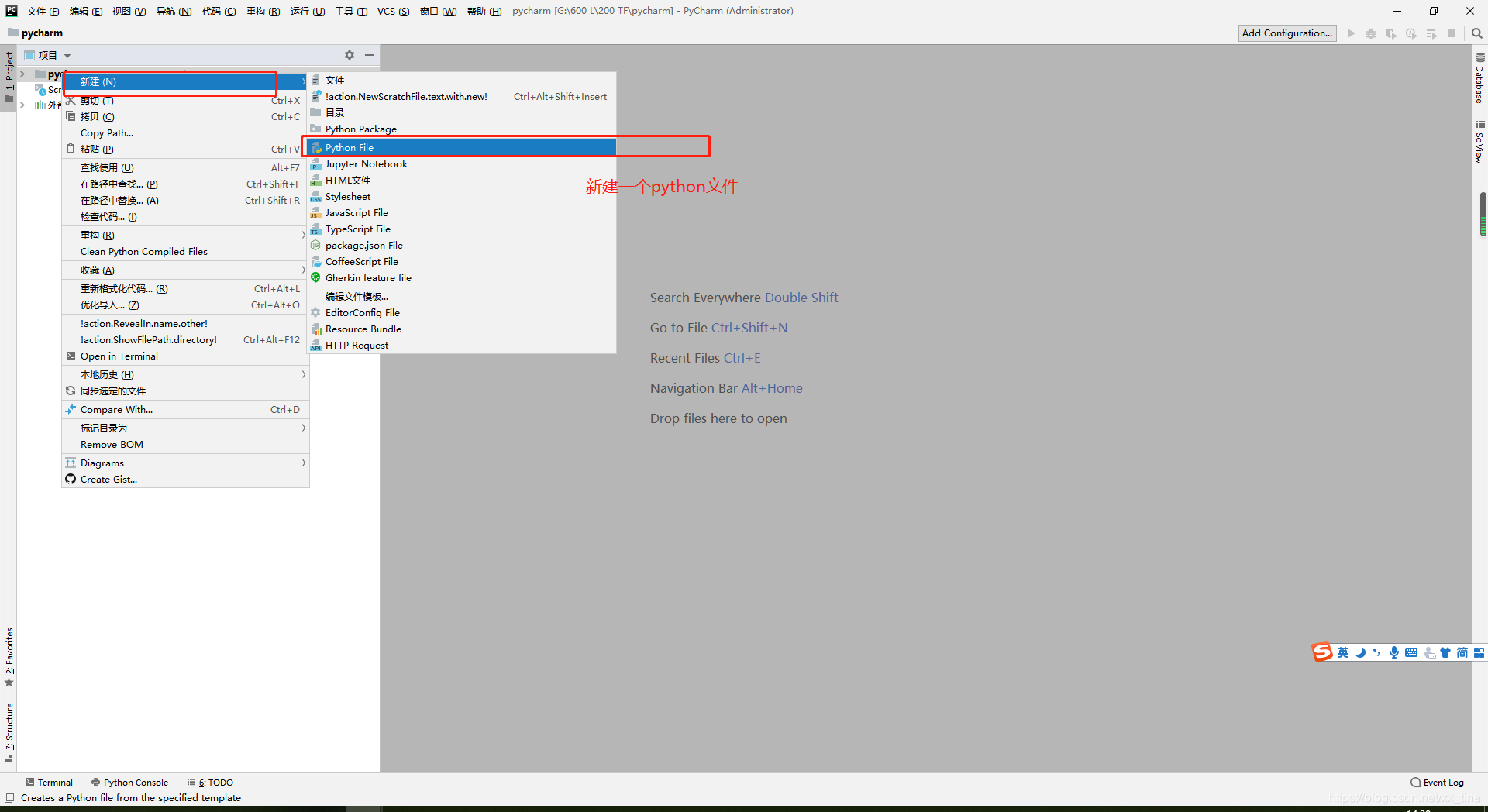Open the Favorites side tab
Viewport: 1488px width, 812px height.
[9, 657]
